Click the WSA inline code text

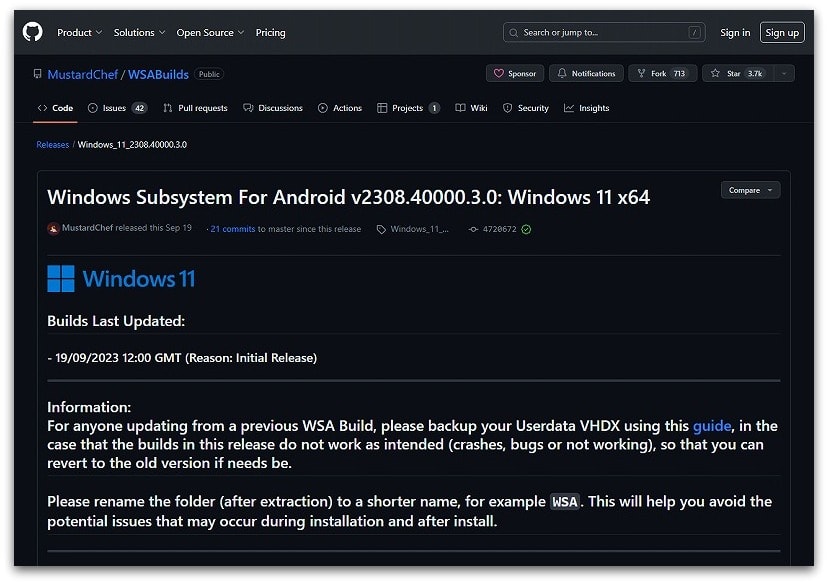[565, 501]
